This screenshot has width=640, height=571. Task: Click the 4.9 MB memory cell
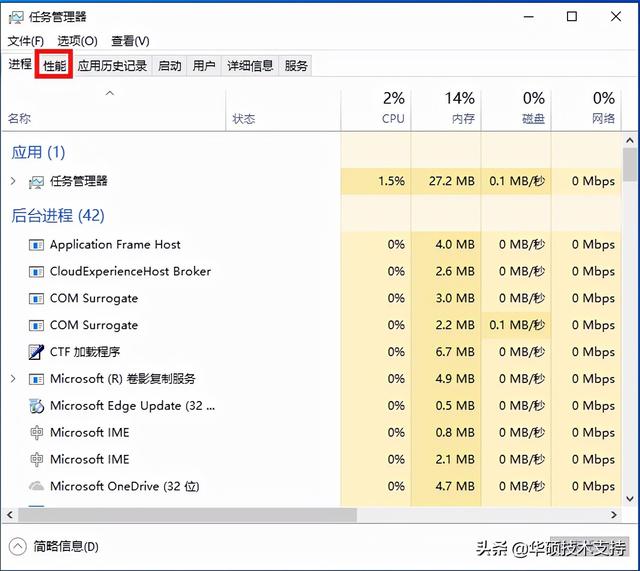[446, 379]
